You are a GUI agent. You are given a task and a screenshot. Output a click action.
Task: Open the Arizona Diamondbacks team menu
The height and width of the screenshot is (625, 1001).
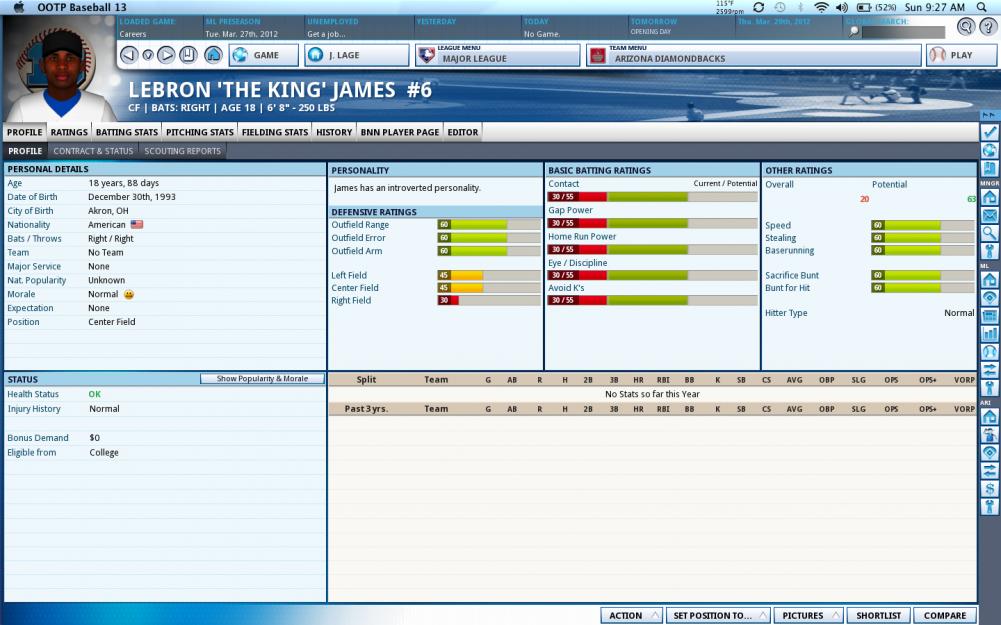point(754,55)
